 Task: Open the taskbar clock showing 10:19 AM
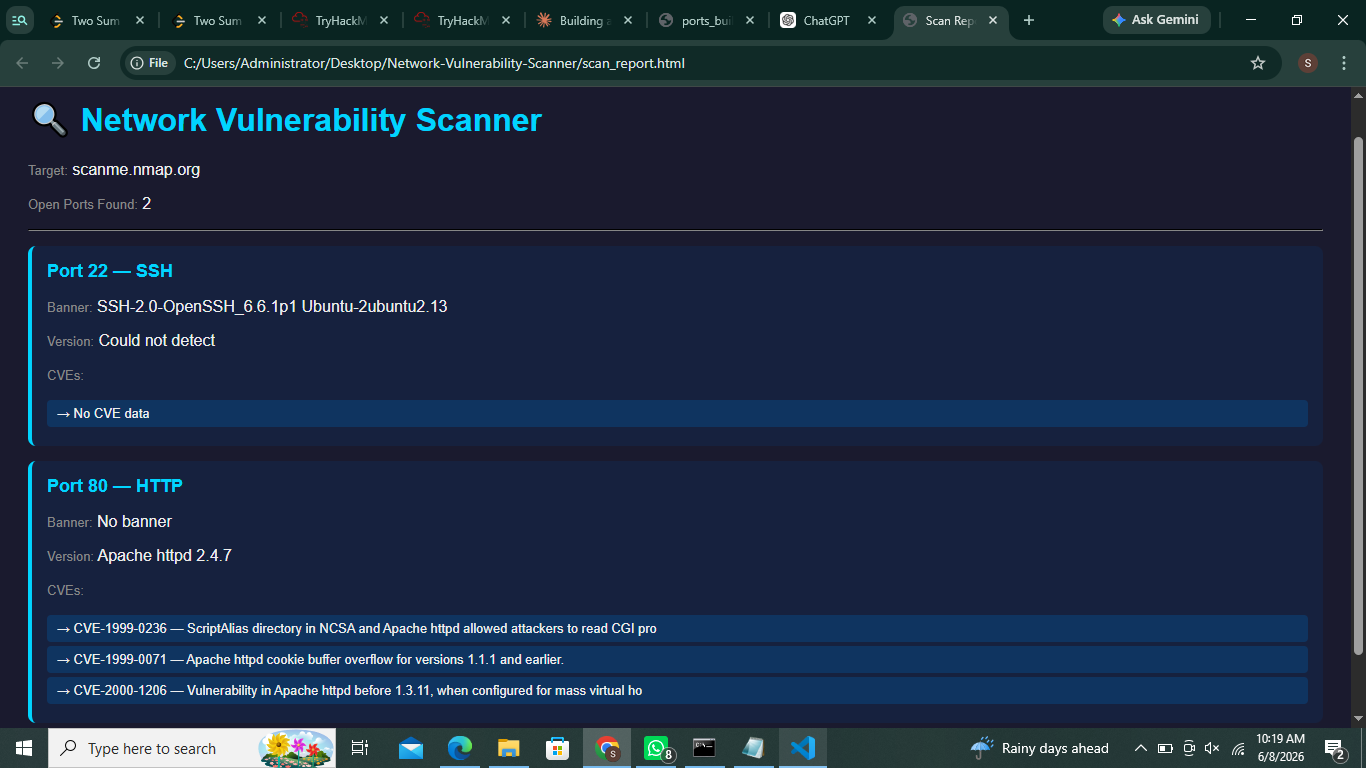coord(1280,748)
